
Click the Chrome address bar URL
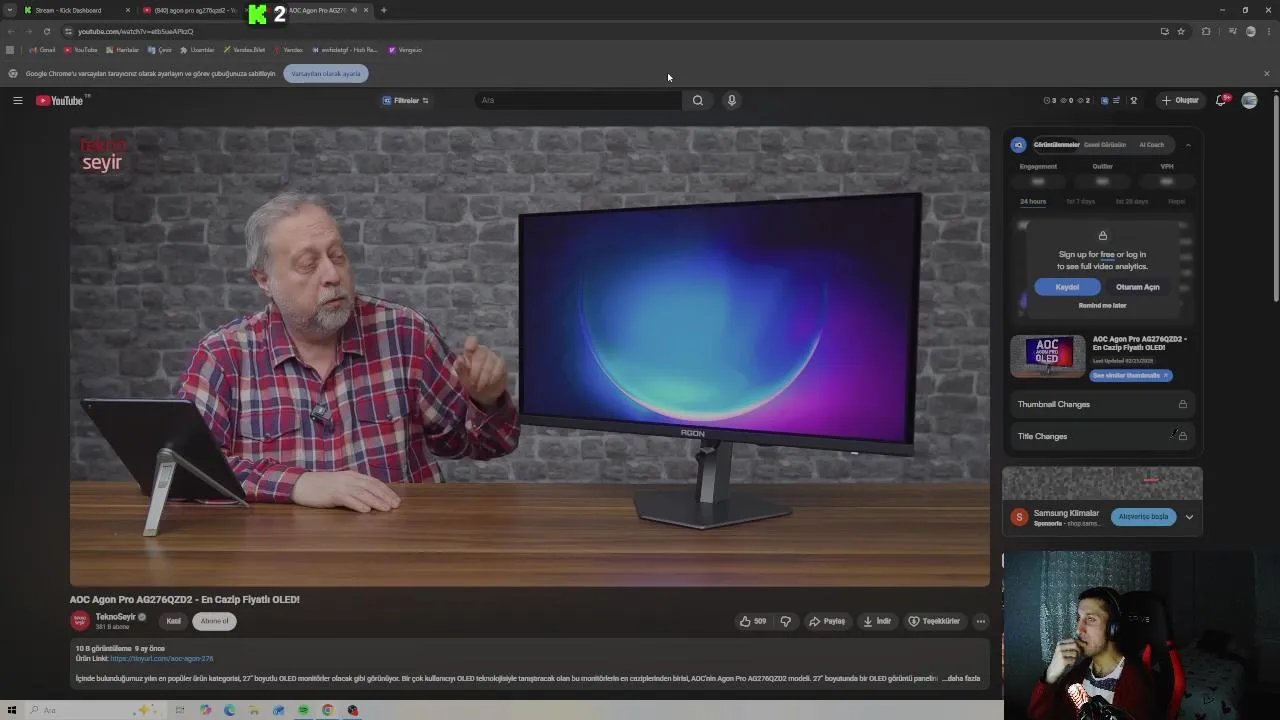[x=135, y=31]
